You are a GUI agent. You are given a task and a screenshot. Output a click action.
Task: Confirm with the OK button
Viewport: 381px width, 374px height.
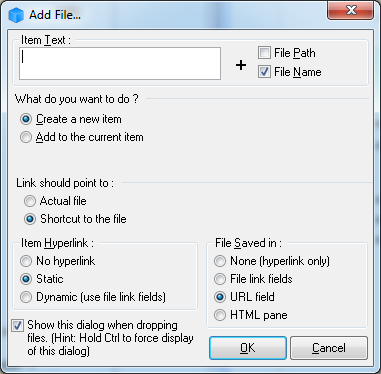pos(248,348)
